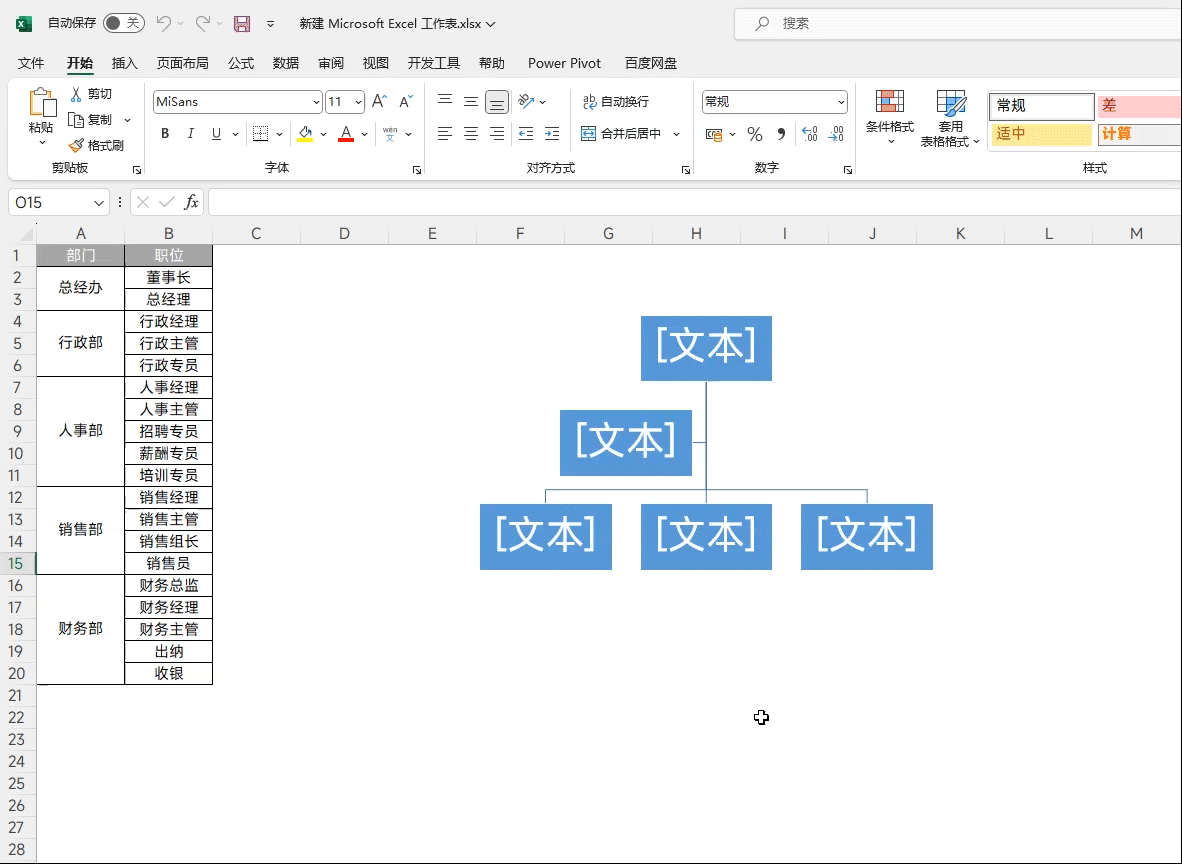Select the 常规 Normal cell style
The height and width of the screenshot is (864, 1182).
tap(1041, 106)
